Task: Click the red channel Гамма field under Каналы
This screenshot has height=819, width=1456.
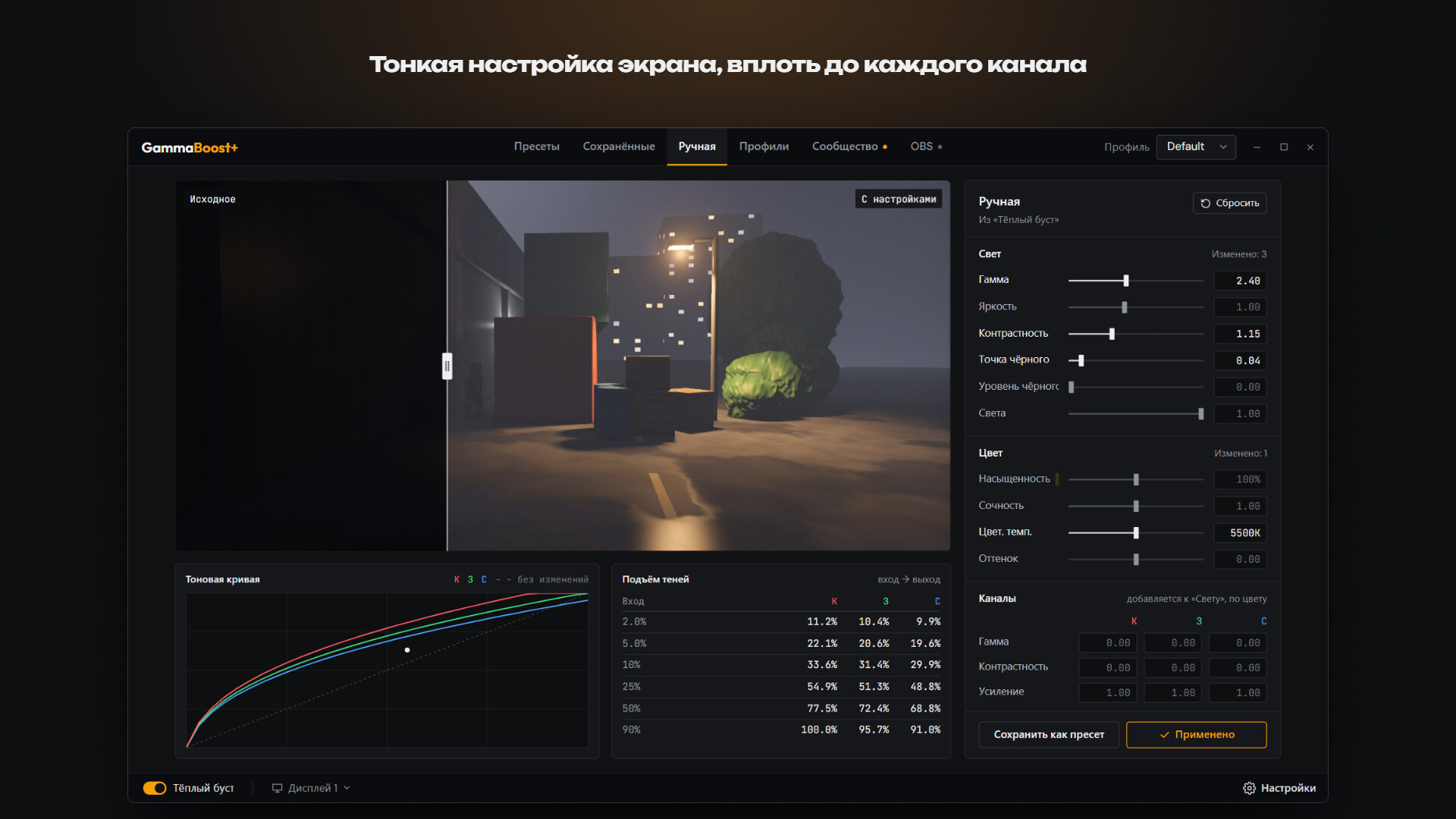Action: point(1108,643)
